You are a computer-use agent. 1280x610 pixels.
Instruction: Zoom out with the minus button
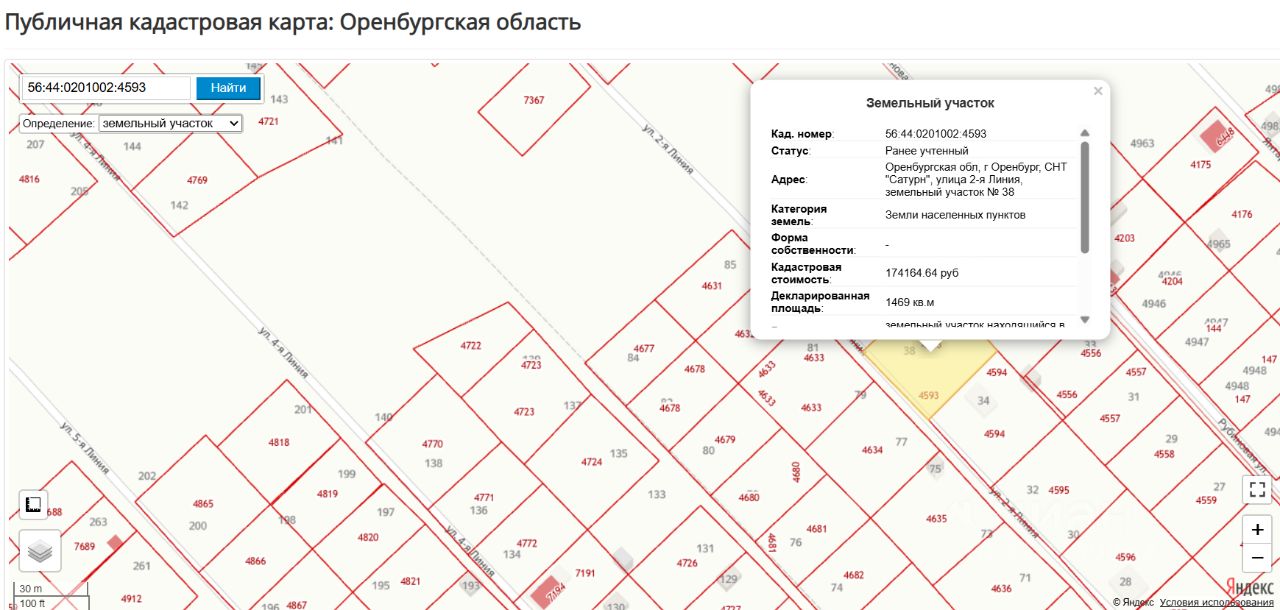[1257, 558]
